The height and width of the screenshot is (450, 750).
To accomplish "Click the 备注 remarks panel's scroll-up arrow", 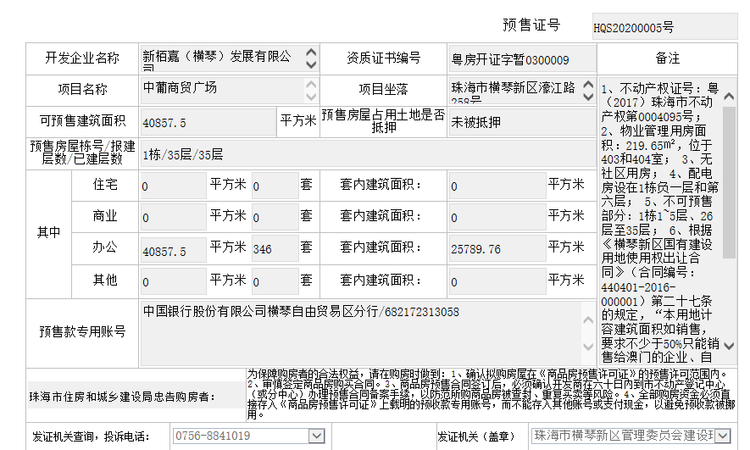I will (729, 97).
